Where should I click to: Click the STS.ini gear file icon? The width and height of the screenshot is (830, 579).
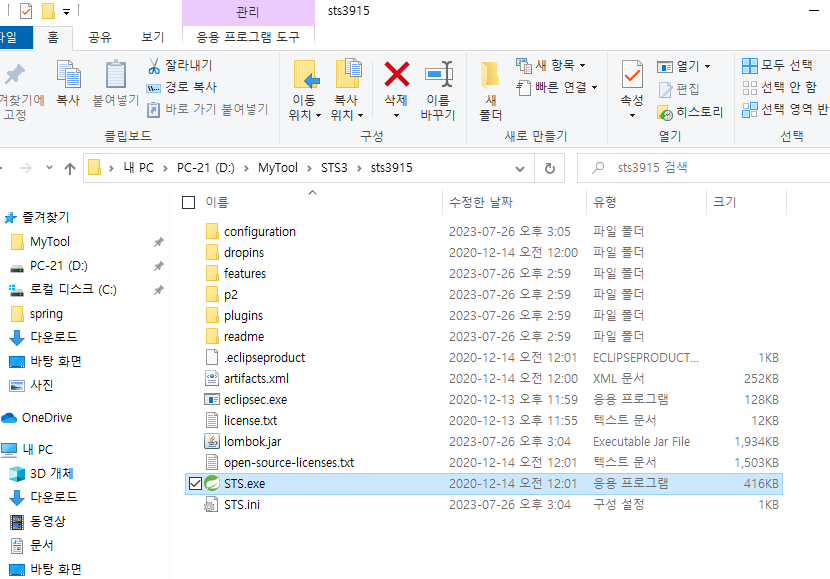(211, 504)
